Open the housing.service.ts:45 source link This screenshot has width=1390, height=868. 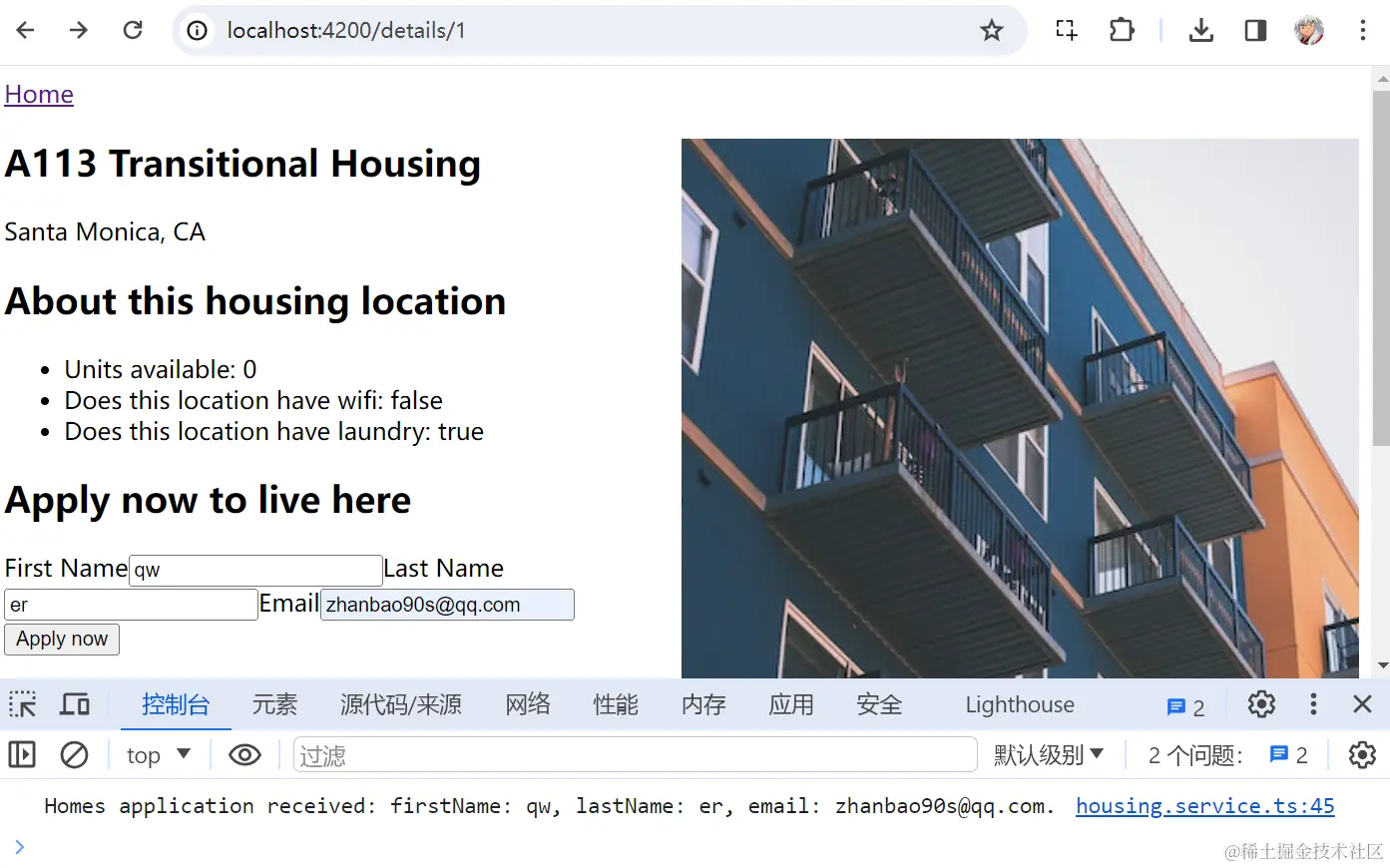1204,806
